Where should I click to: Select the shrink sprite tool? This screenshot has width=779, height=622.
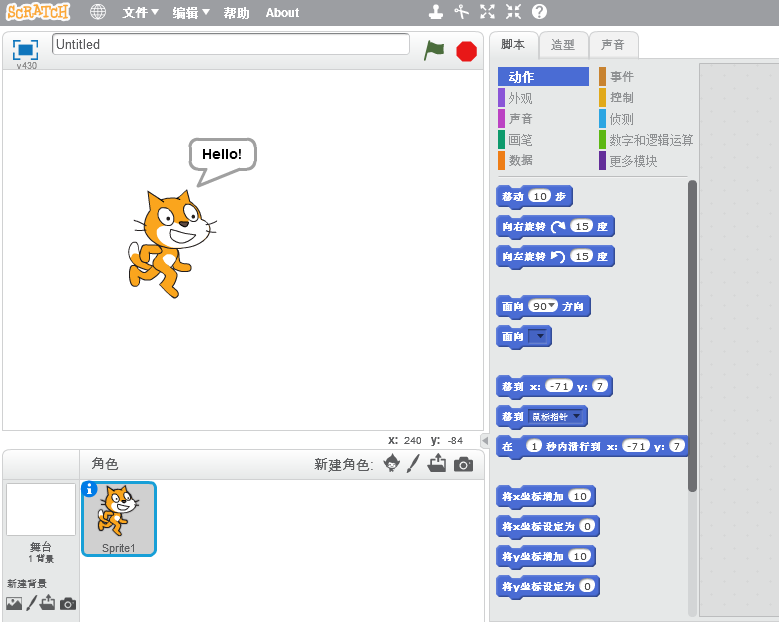(x=513, y=12)
